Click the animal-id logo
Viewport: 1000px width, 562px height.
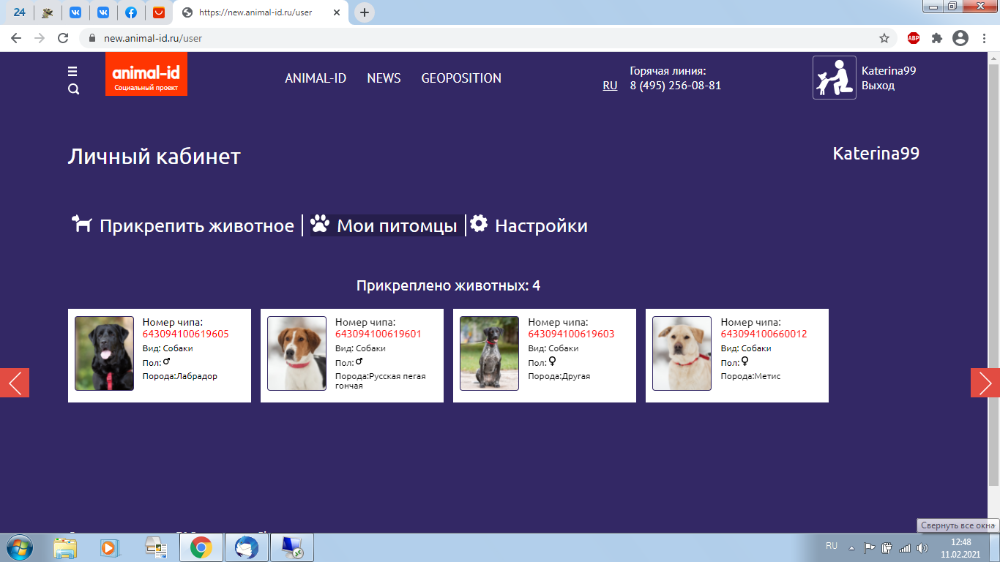tap(146, 76)
